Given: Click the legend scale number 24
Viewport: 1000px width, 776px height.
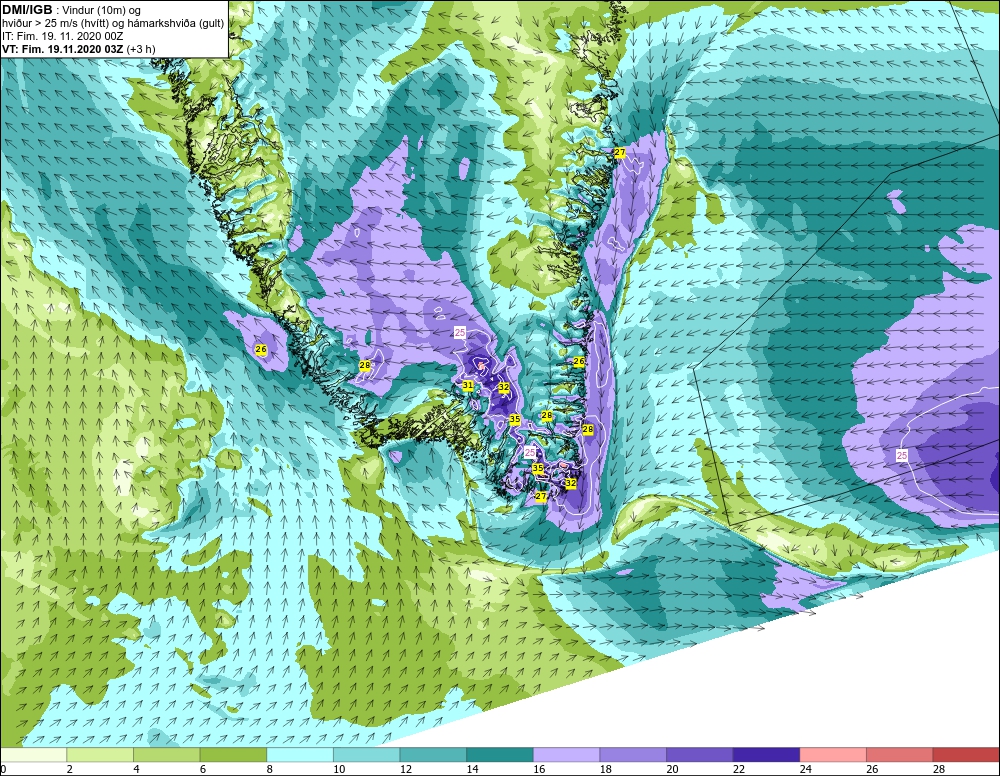Looking at the screenshot, I should (805, 770).
